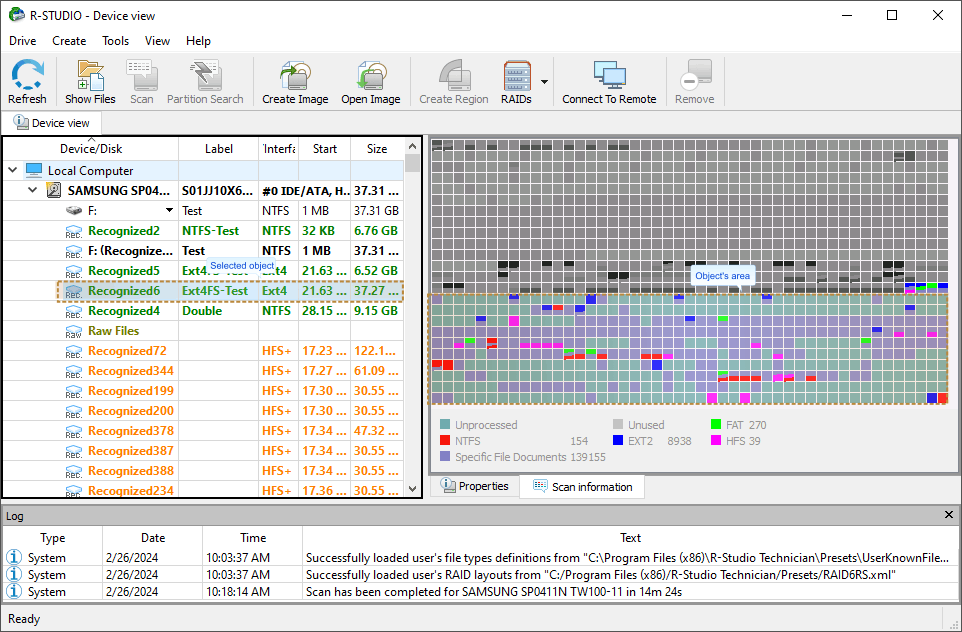The image size is (962, 632).
Task: Open the Tools menu
Action: click(x=115, y=41)
